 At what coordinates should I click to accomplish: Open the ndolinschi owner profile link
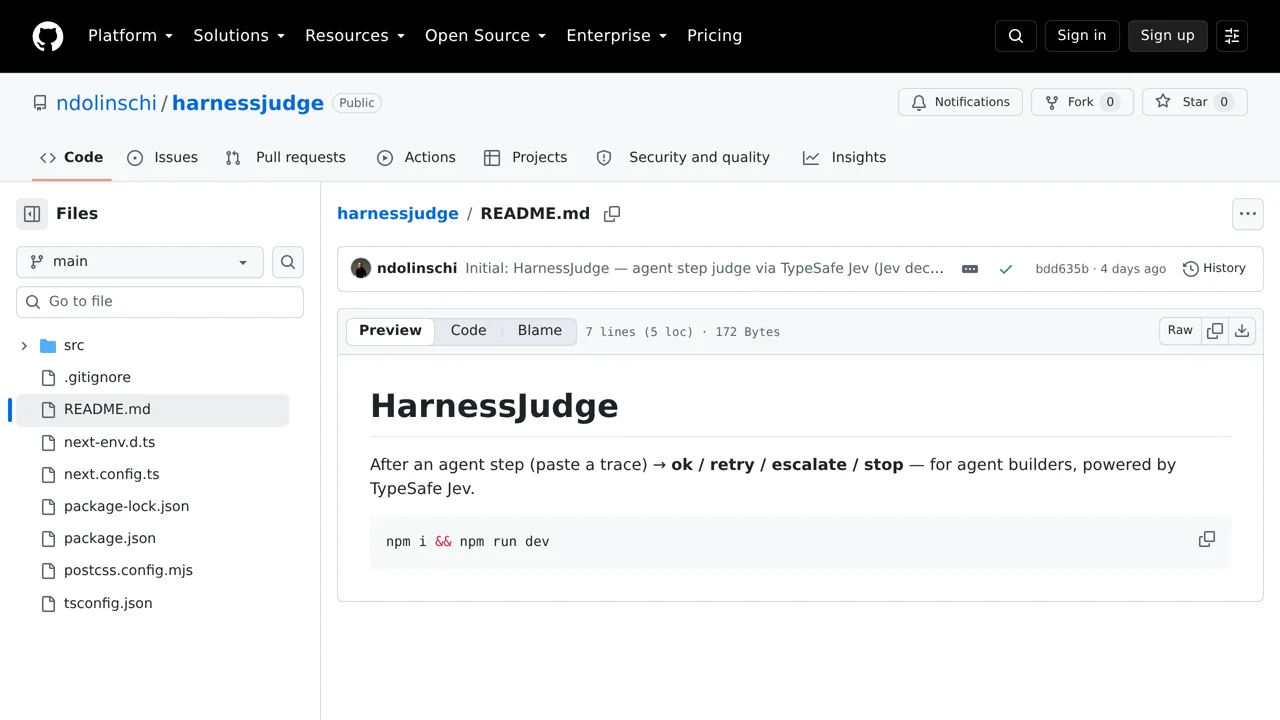[106, 103]
